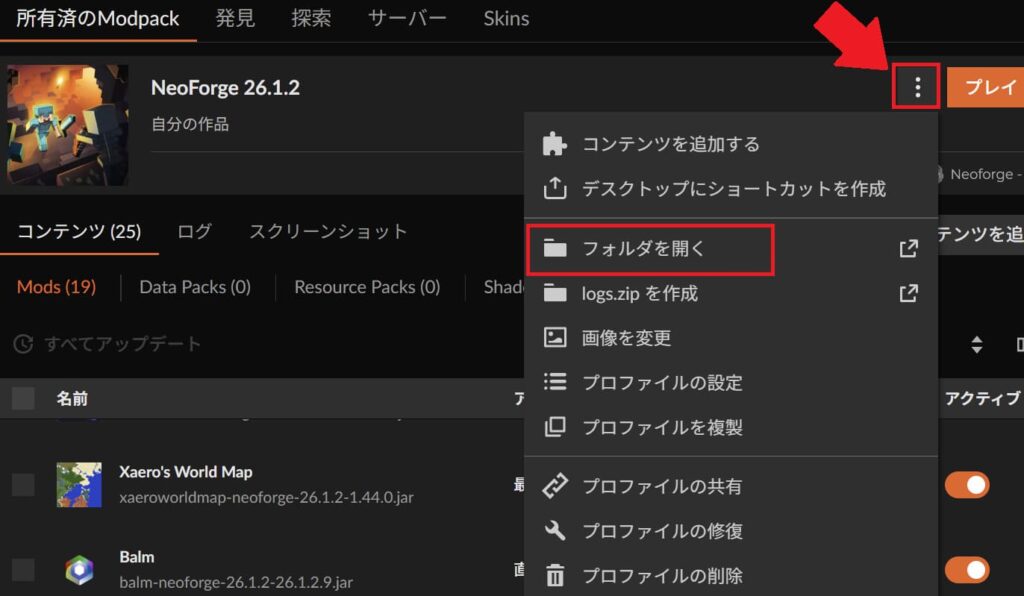Open the 発見 tab

[x=235, y=18]
